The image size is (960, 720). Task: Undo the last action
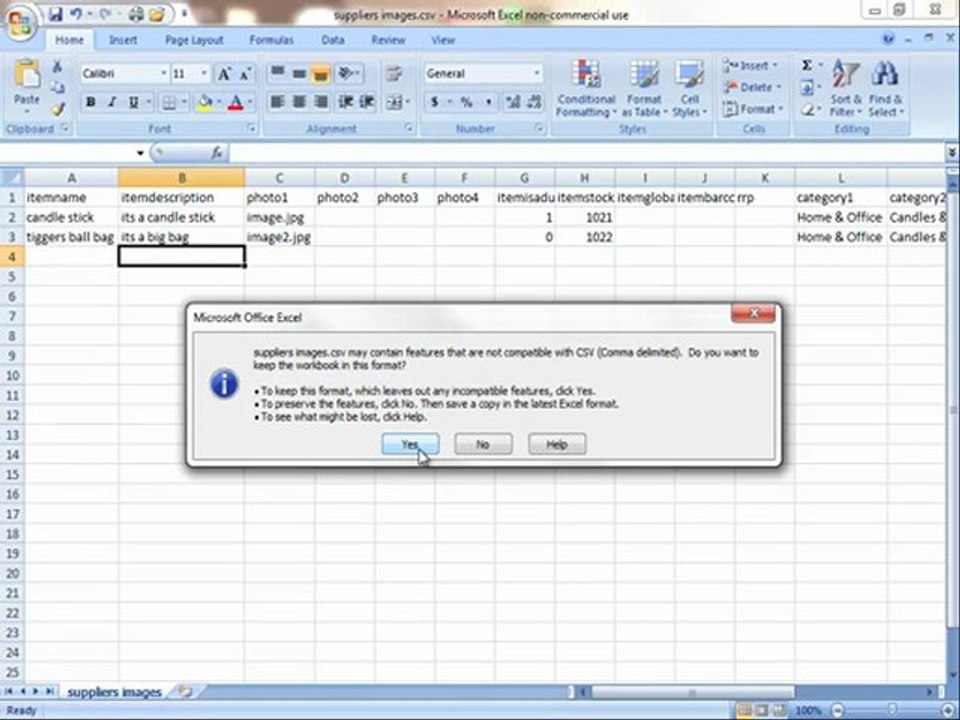[x=76, y=13]
